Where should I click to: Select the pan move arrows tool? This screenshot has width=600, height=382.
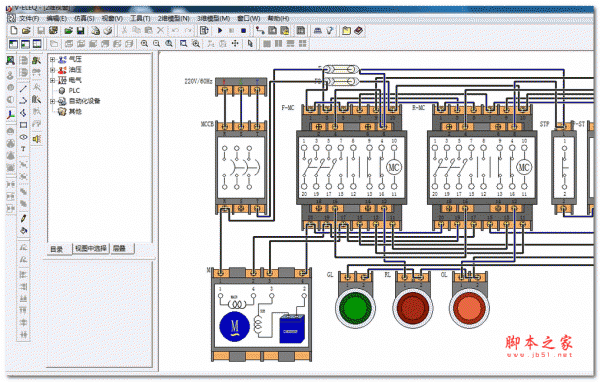pyautogui.click(x=235, y=44)
